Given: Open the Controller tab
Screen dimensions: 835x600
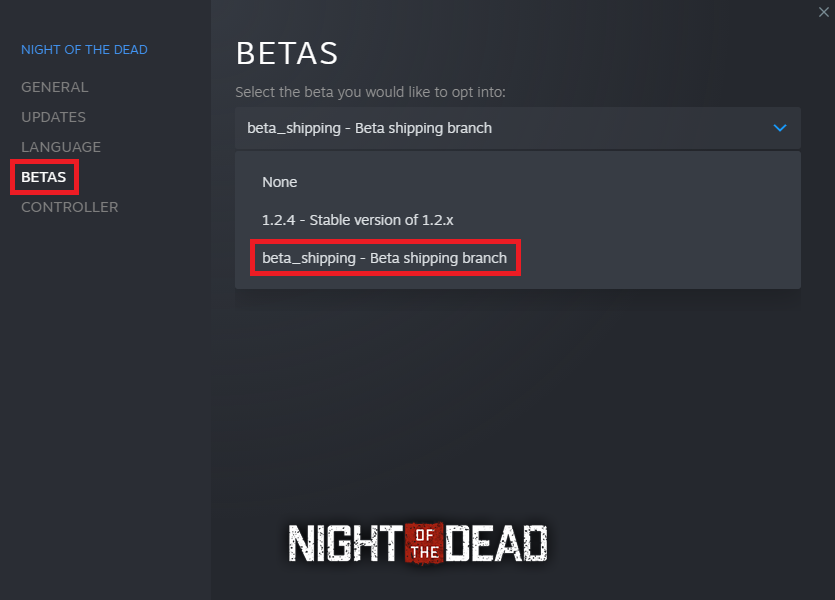Looking at the screenshot, I should (70, 207).
